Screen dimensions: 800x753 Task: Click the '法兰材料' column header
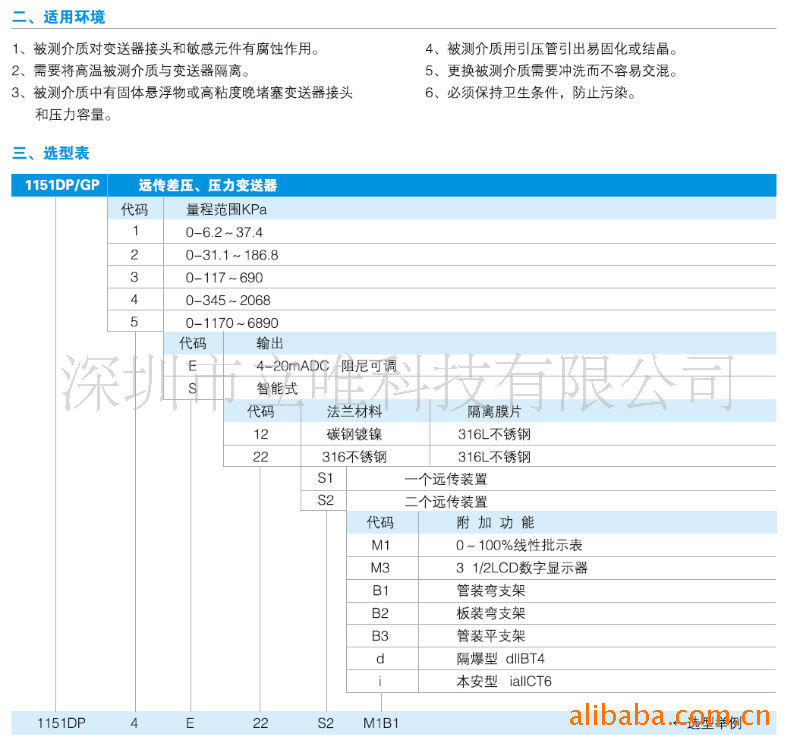coord(354,411)
